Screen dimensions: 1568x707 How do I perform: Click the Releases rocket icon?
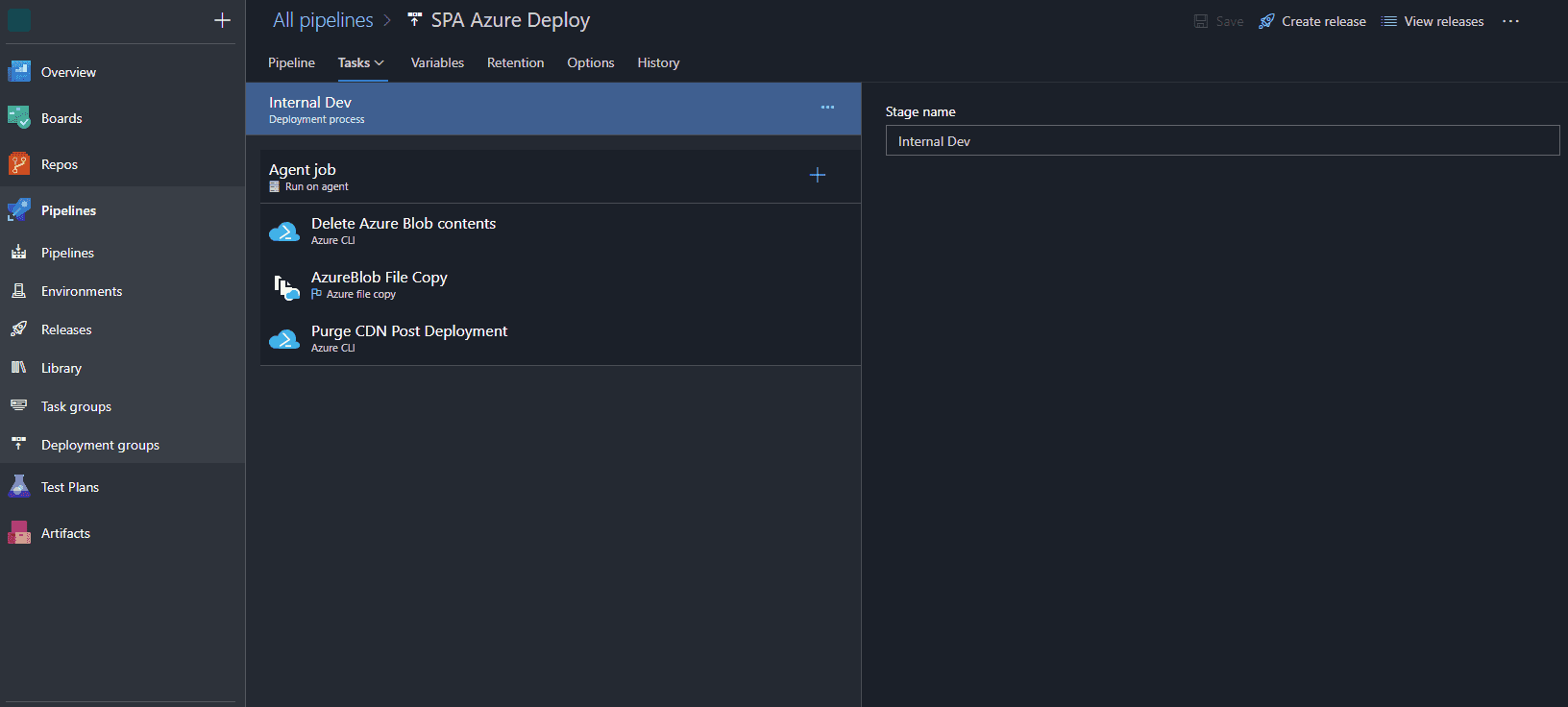(18, 329)
